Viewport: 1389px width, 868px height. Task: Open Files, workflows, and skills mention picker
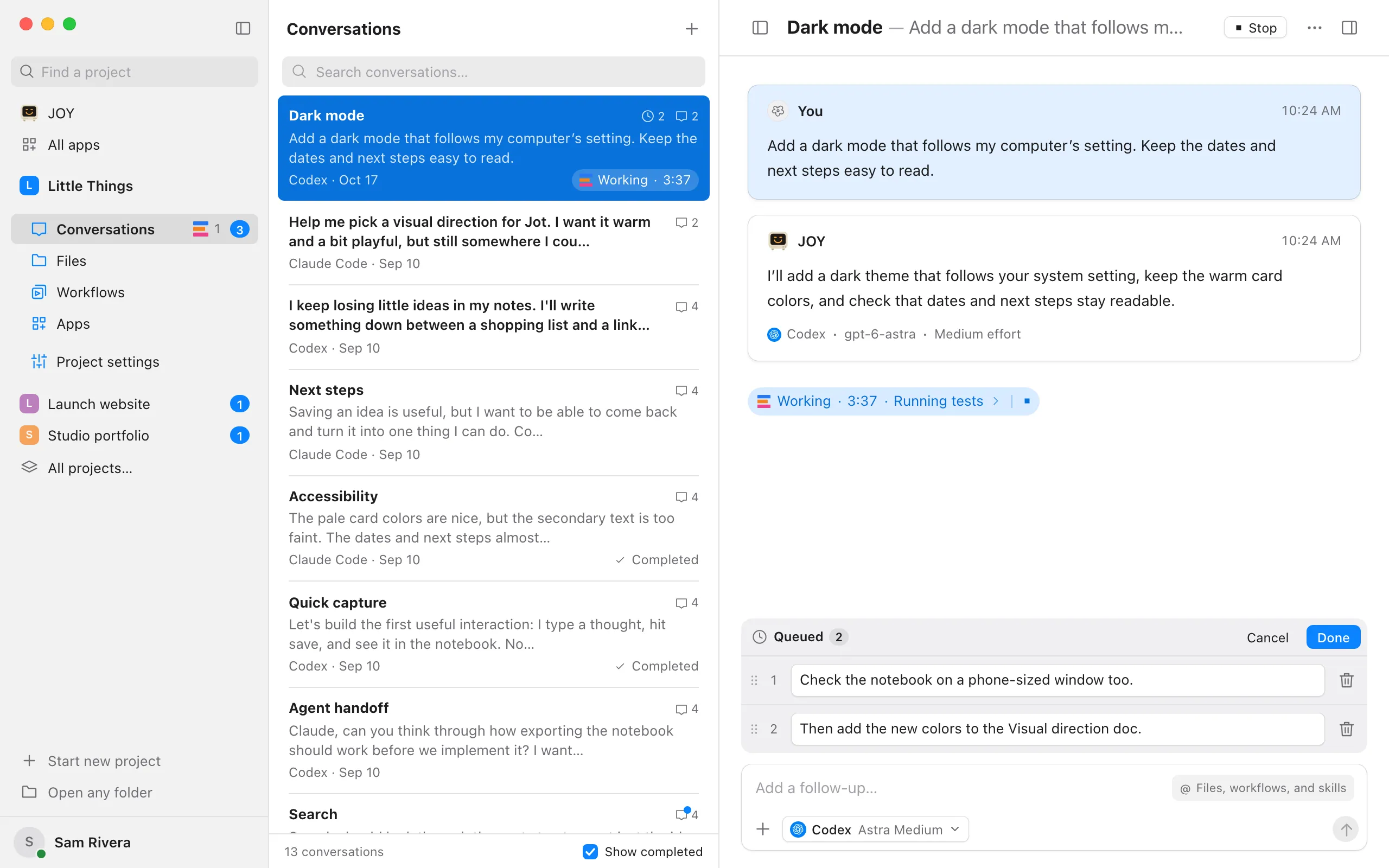[1263, 788]
